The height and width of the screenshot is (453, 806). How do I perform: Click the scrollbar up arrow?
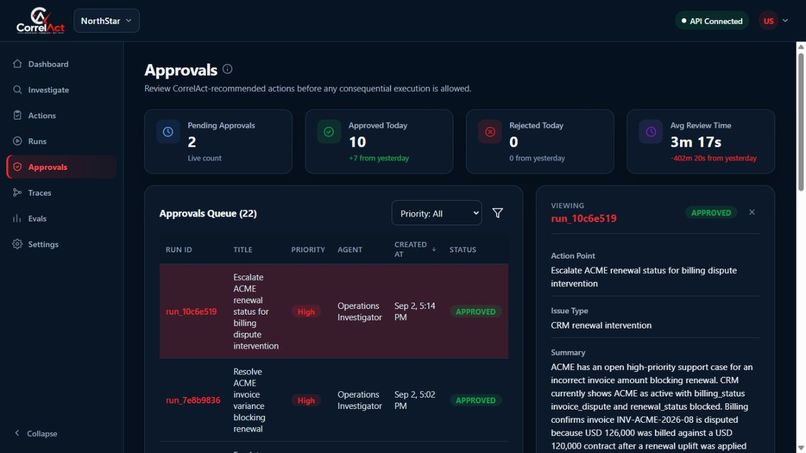[x=801, y=47]
